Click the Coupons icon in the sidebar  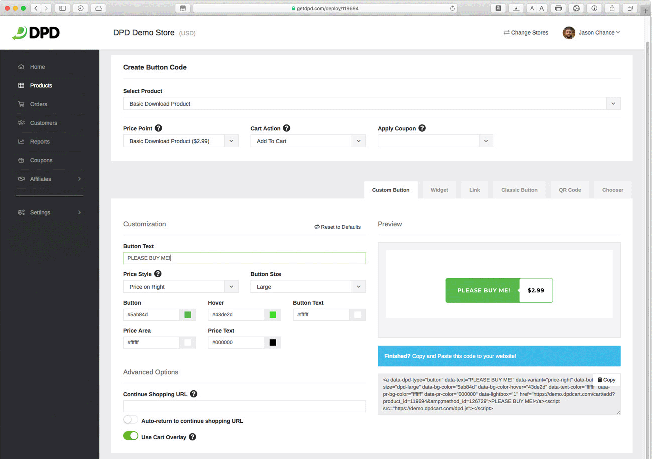21,160
